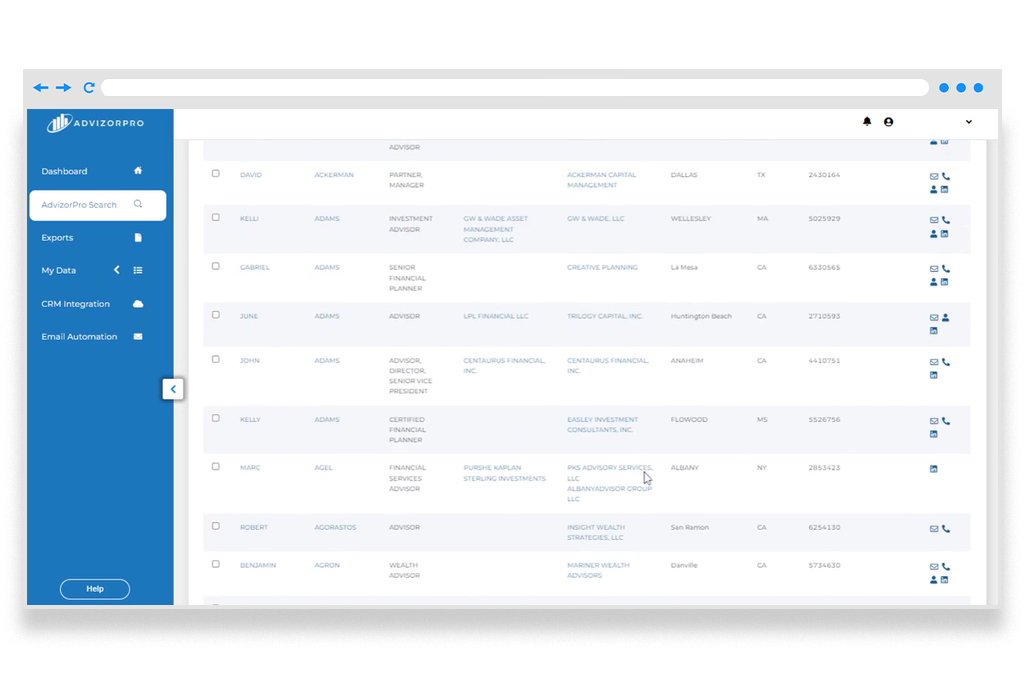Screen dimensions: 1024x678
Task: Select the David Ackerman row checkbox
Action: pos(216,174)
